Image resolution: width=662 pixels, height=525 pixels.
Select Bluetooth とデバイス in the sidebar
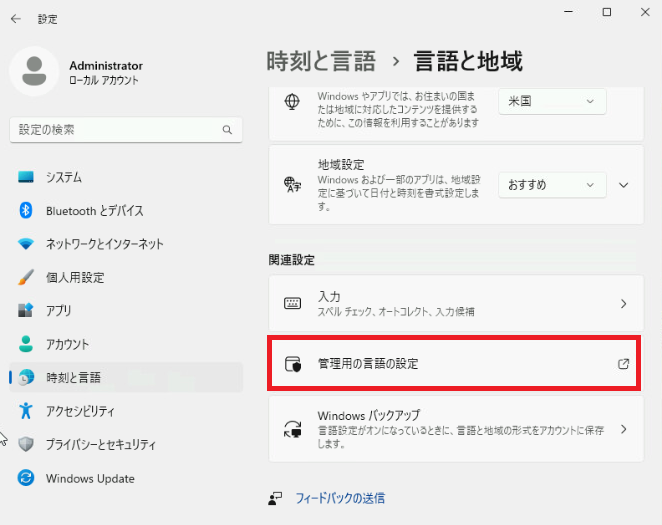click(126, 210)
